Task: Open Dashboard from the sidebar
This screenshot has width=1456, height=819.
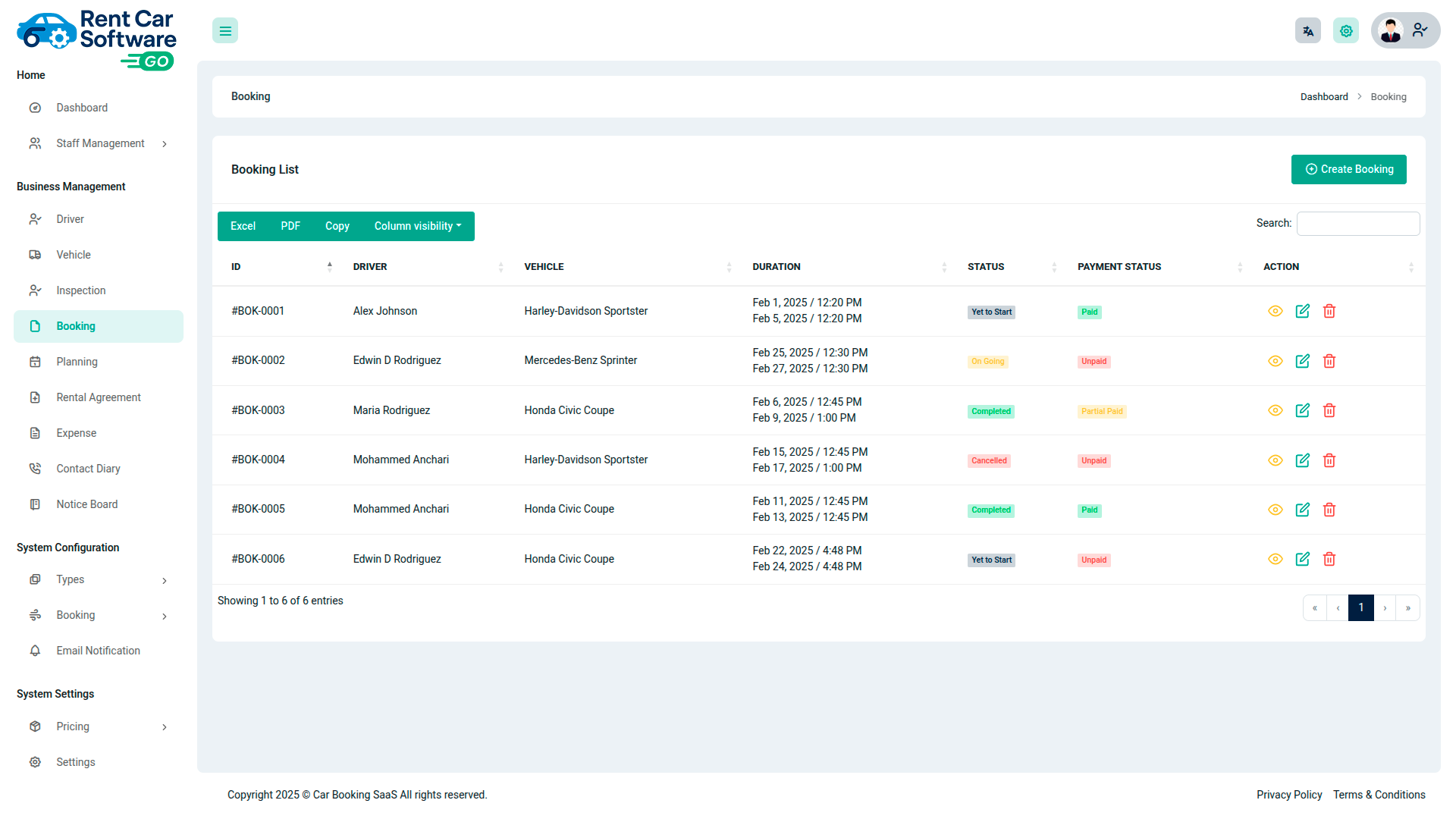Action: click(99, 108)
